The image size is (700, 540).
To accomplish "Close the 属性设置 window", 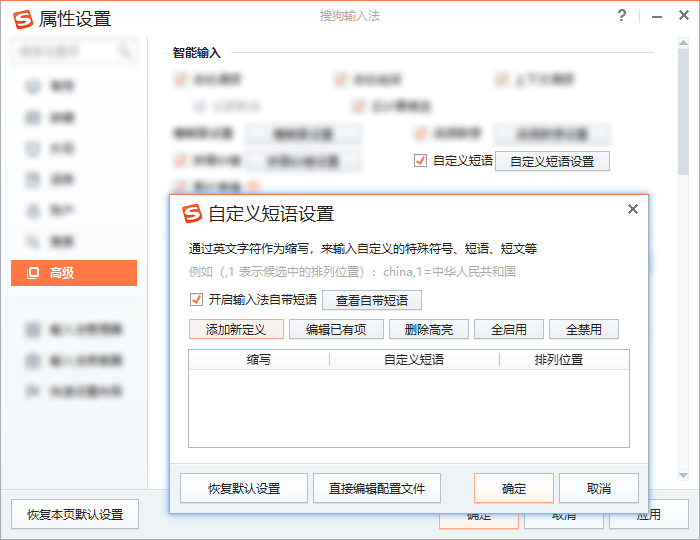I will coord(683,16).
